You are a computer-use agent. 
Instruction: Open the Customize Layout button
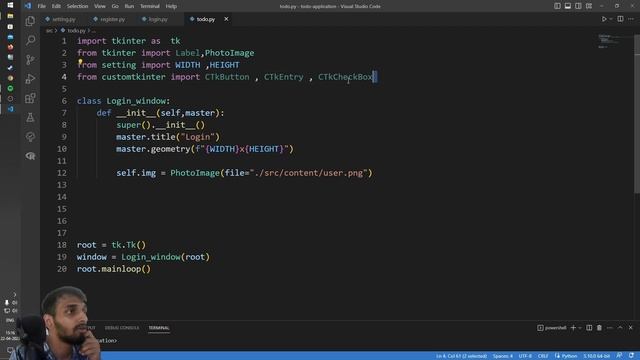589,6
